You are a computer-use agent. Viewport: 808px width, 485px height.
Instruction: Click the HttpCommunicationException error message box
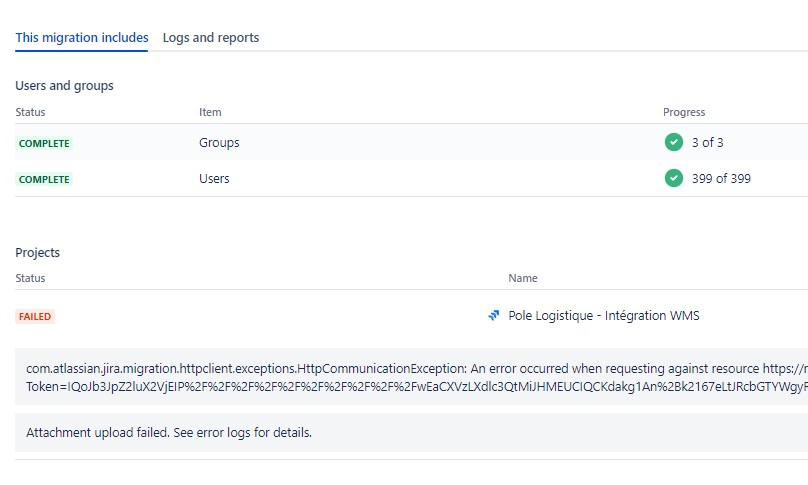pyautogui.click(x=411, y=377)
